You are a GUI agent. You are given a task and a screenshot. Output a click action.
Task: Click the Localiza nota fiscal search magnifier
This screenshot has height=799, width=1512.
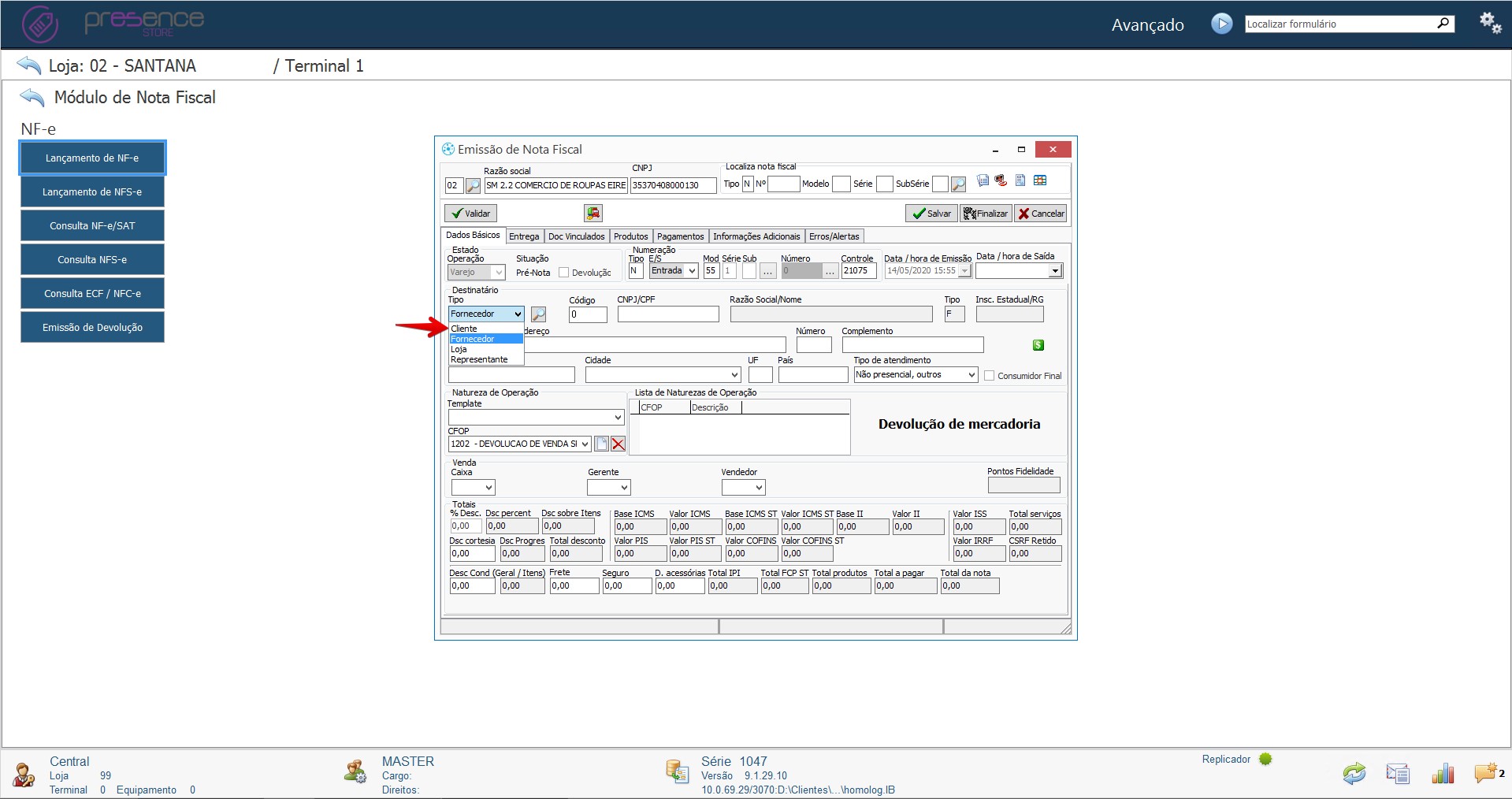point(958,184)
